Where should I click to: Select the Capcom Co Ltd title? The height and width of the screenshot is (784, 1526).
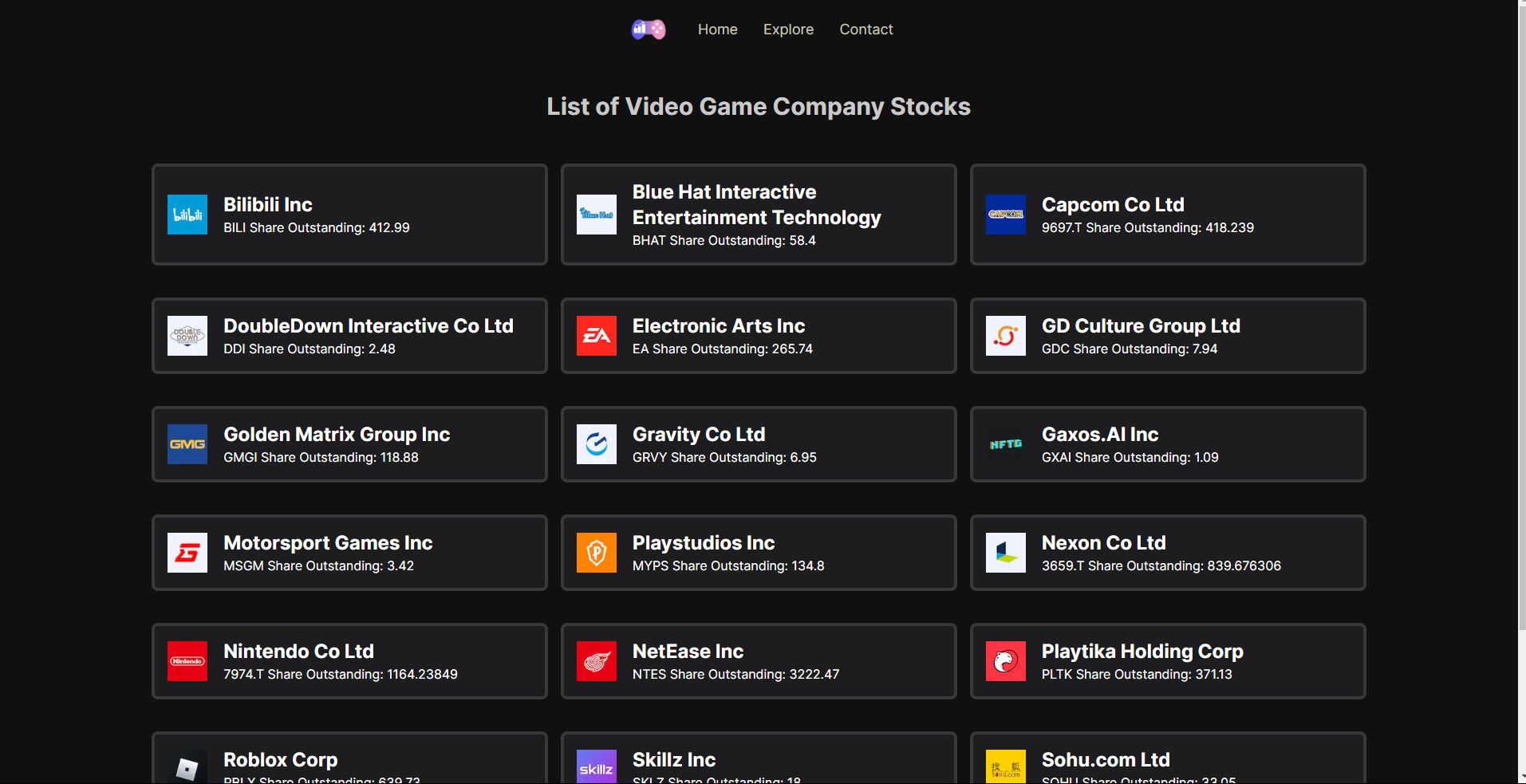[1113, 205]
